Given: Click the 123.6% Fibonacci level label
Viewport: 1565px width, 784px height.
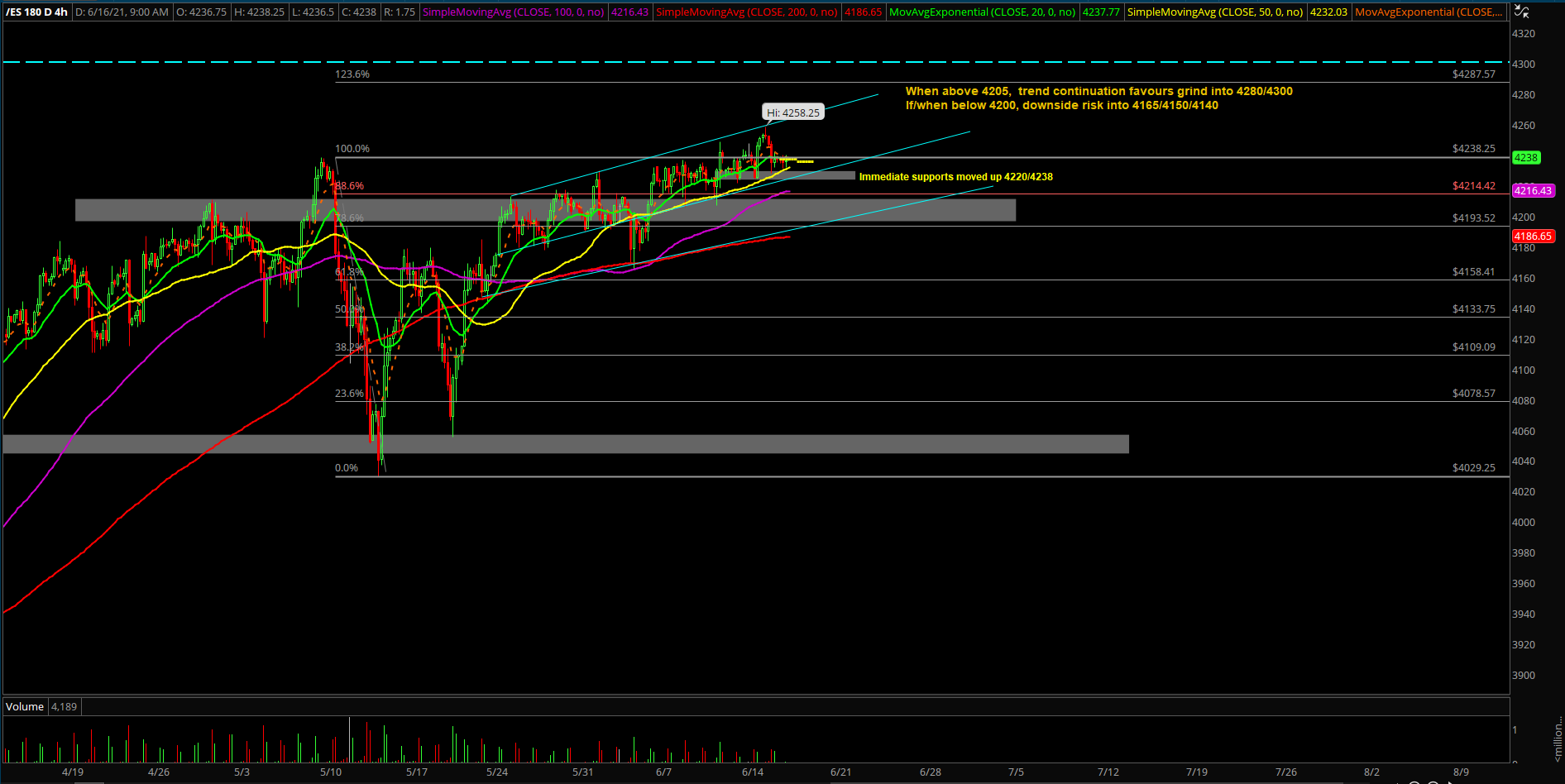Looking at the screenshot, I should click(x=352, y=74).
